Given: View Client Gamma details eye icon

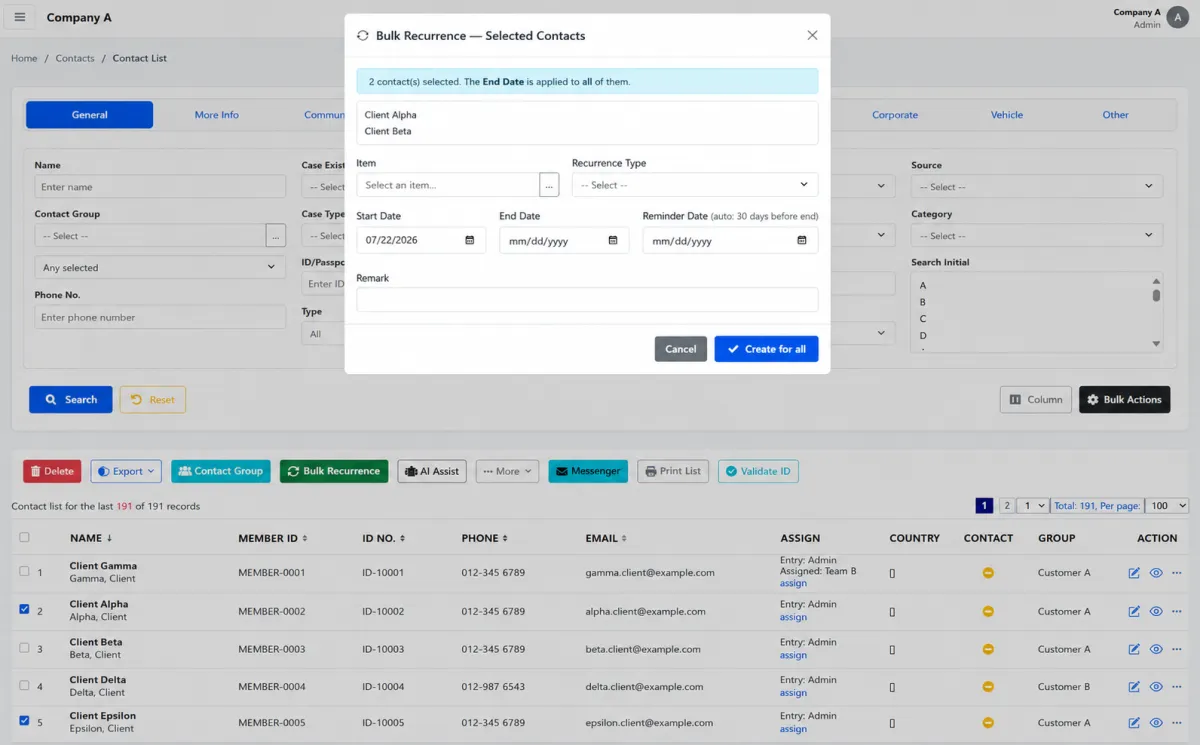Looking at the screenshot, I should coord(1156,573).
